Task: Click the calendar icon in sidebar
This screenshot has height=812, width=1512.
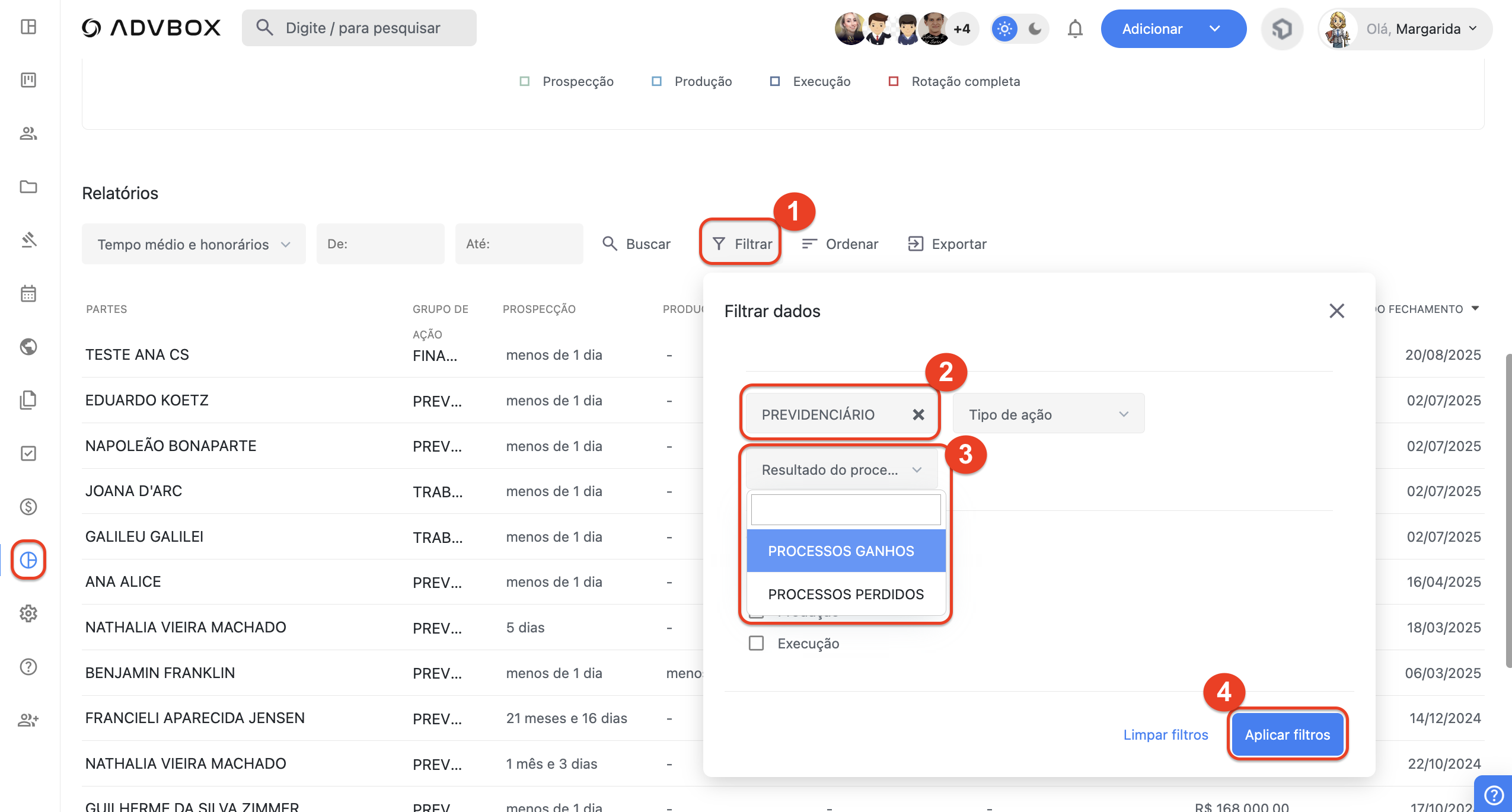Action: (28, 293)
